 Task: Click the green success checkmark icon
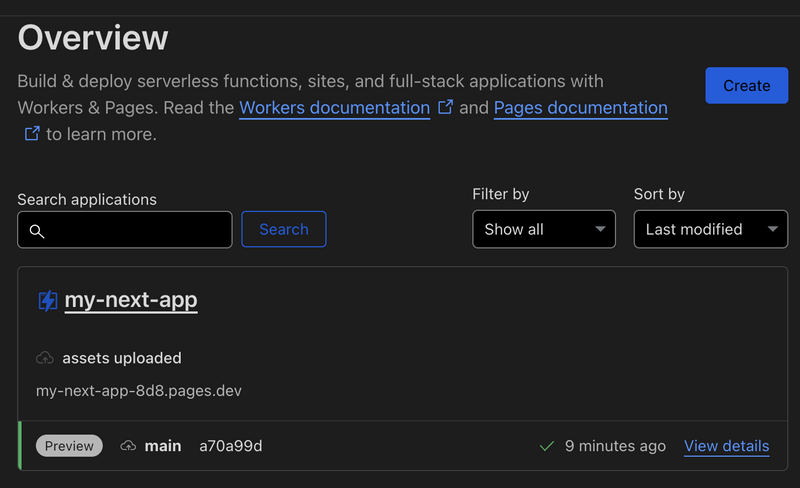(x=546, y=446)
